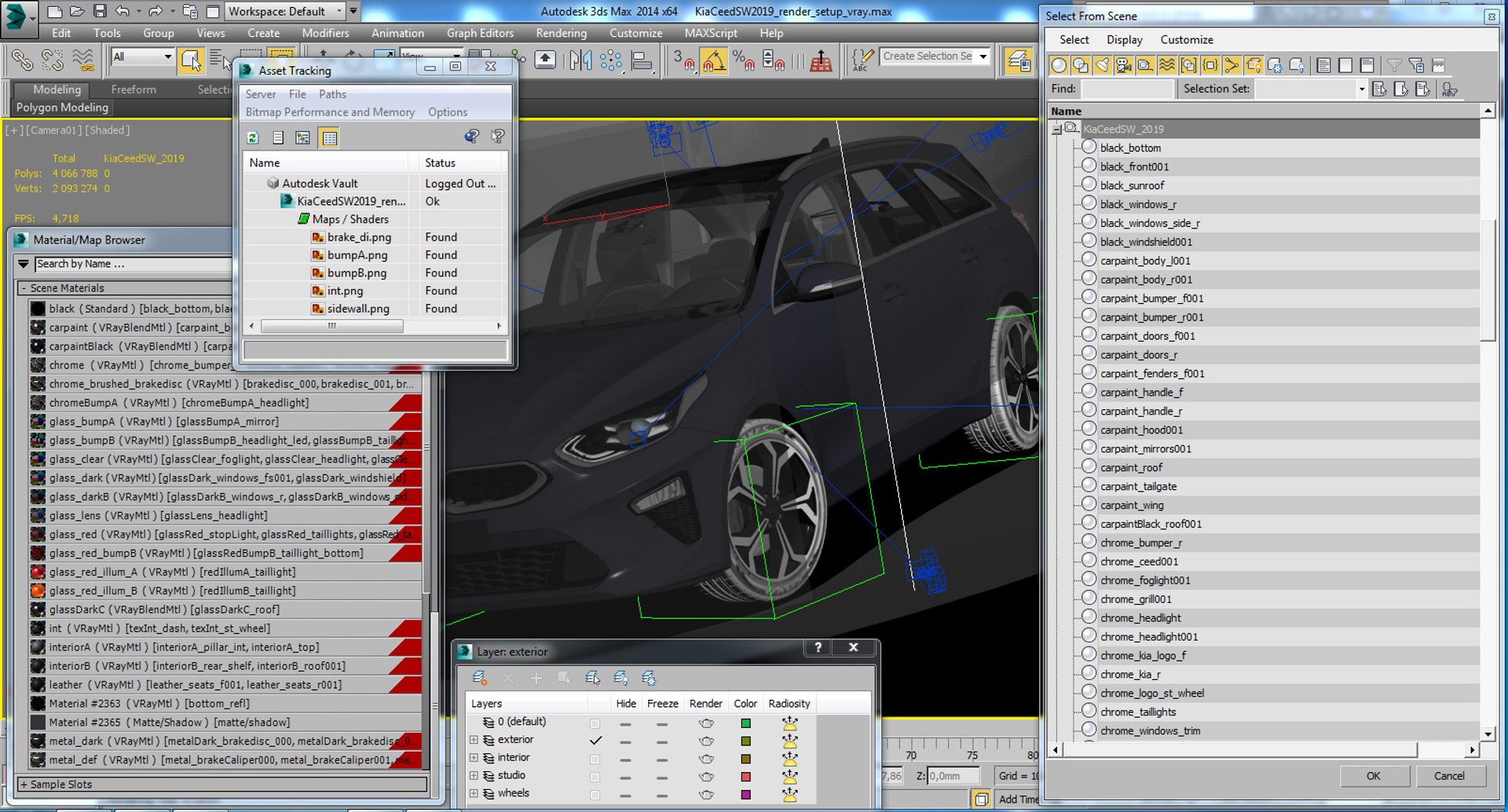The width and height of the screenshot is (1508, 812).
Task: Check the current-layer box for wheels layer
Action: [595, 795]
